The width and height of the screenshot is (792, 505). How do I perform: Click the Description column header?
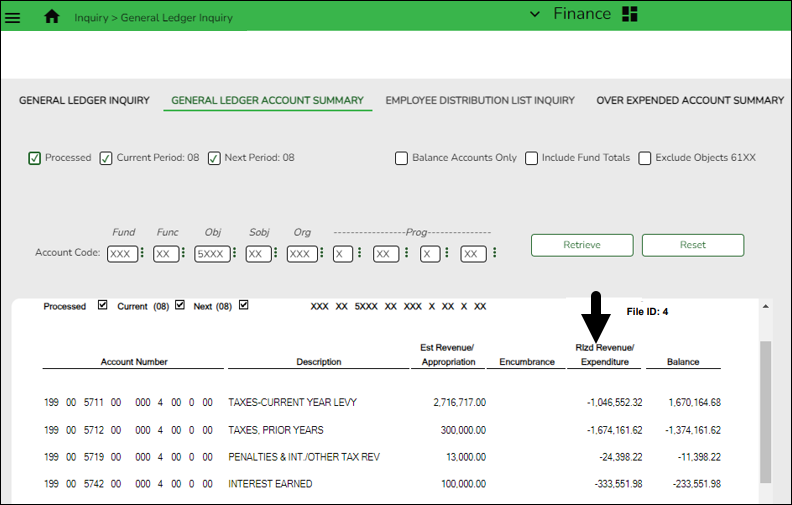[x=319, y=362]
